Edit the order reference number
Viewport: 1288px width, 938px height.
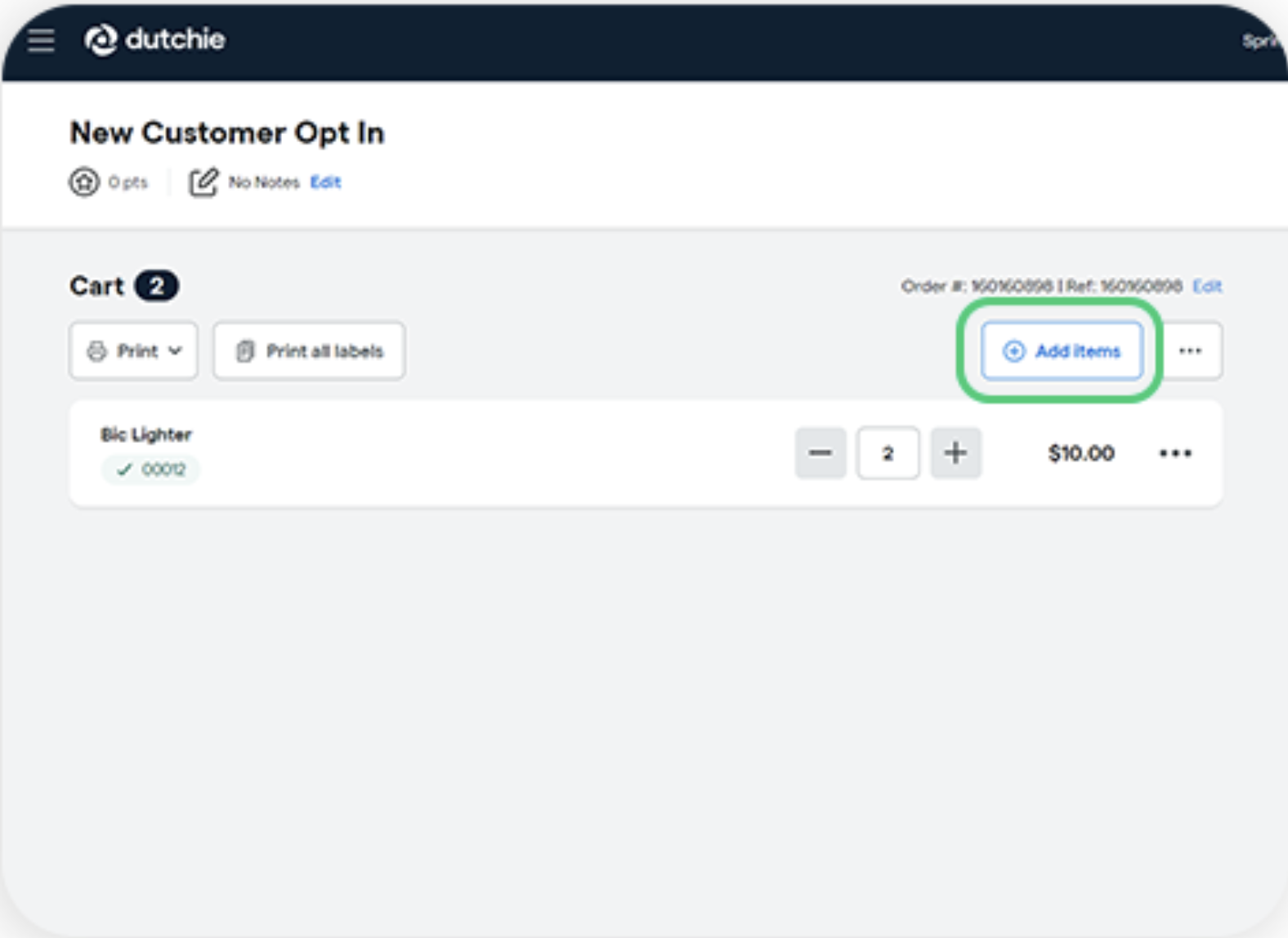1207,286
